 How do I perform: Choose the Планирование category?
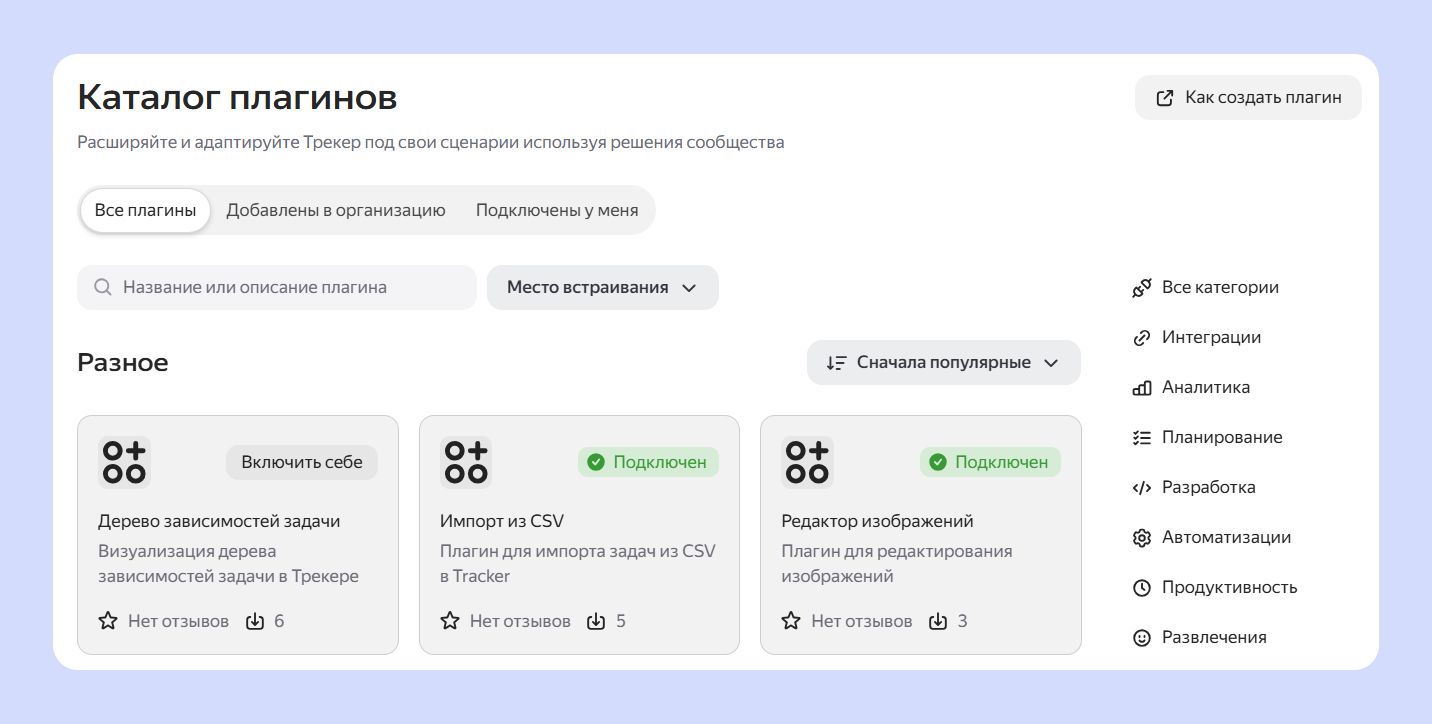pos(1207,437)
